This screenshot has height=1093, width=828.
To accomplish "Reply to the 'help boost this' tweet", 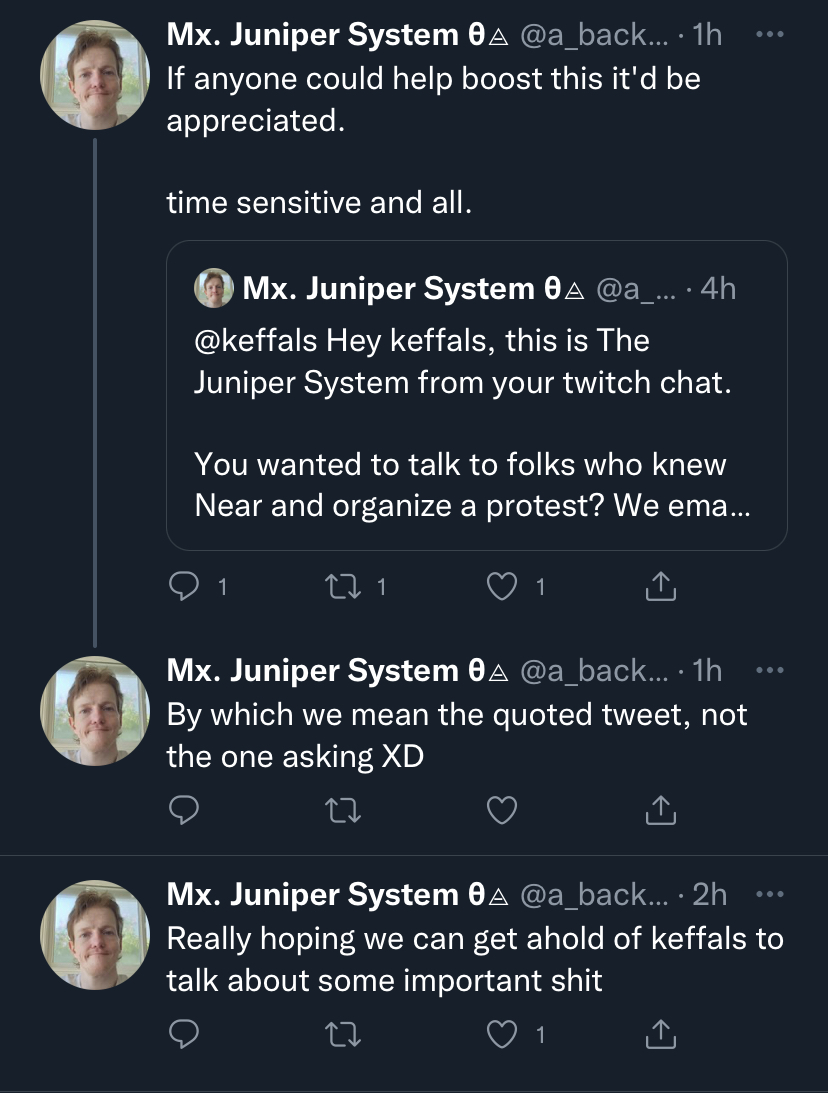I will tap(184, 587).
